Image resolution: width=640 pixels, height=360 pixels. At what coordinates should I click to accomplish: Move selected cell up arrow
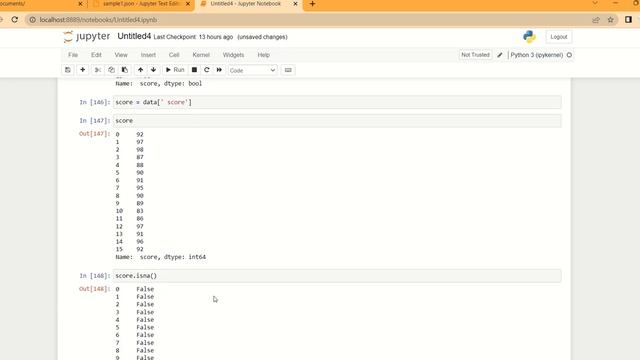pos(140,70)
